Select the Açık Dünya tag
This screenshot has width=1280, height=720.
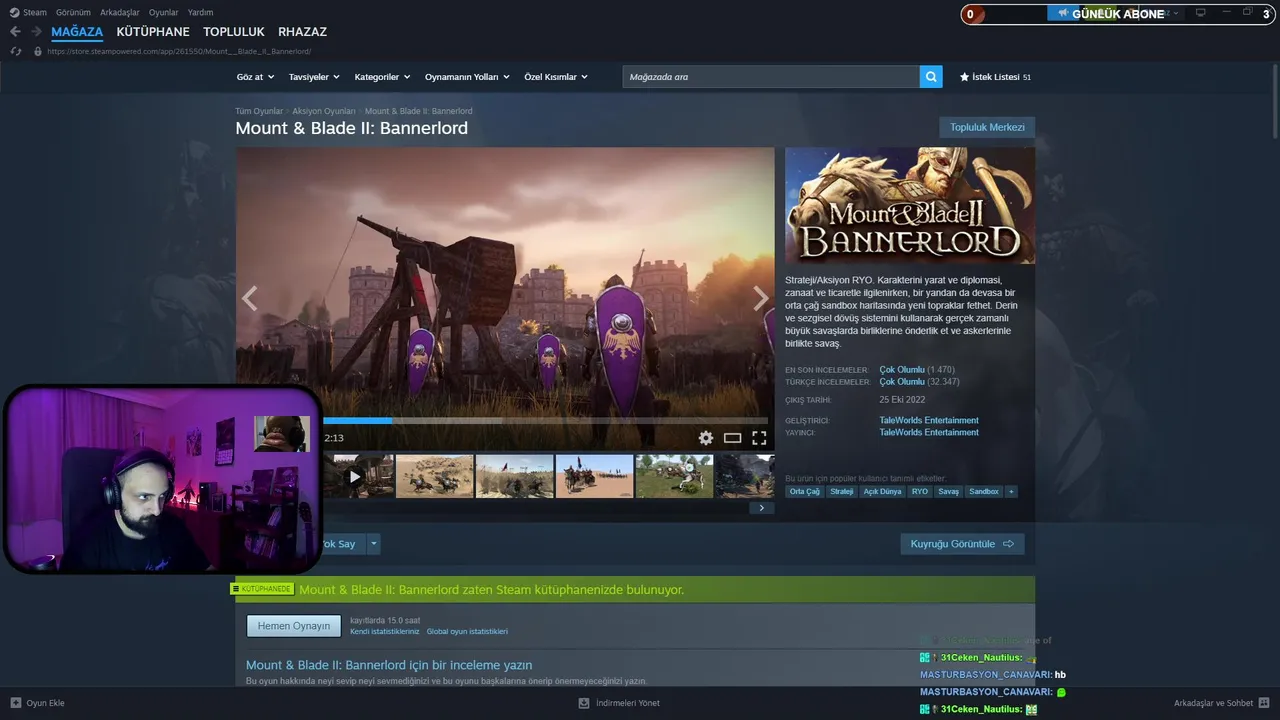883,491
